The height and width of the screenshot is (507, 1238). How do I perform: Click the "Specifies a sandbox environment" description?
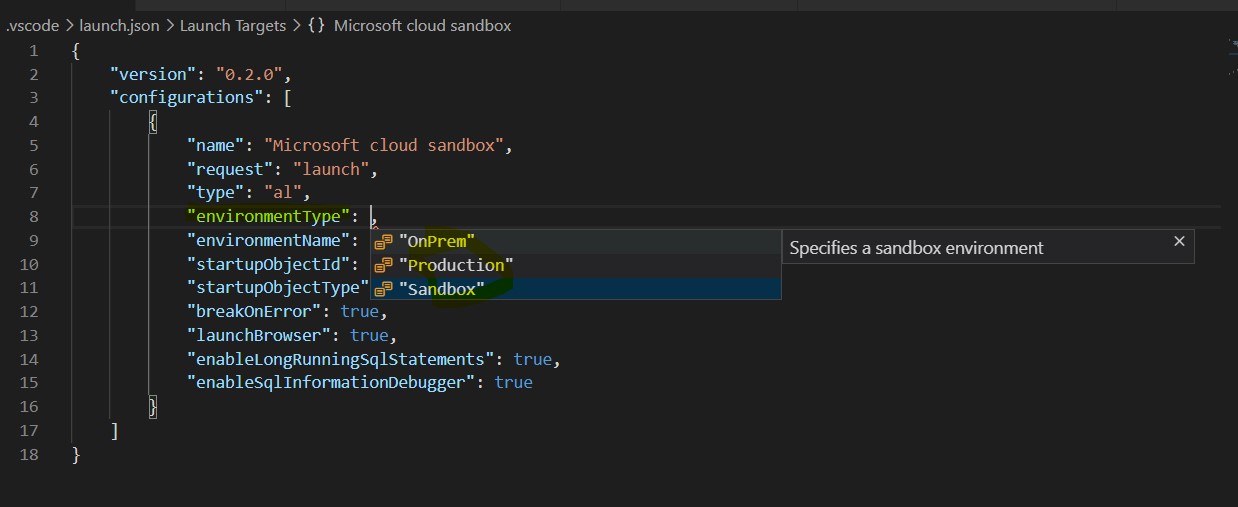pos(916,248)
